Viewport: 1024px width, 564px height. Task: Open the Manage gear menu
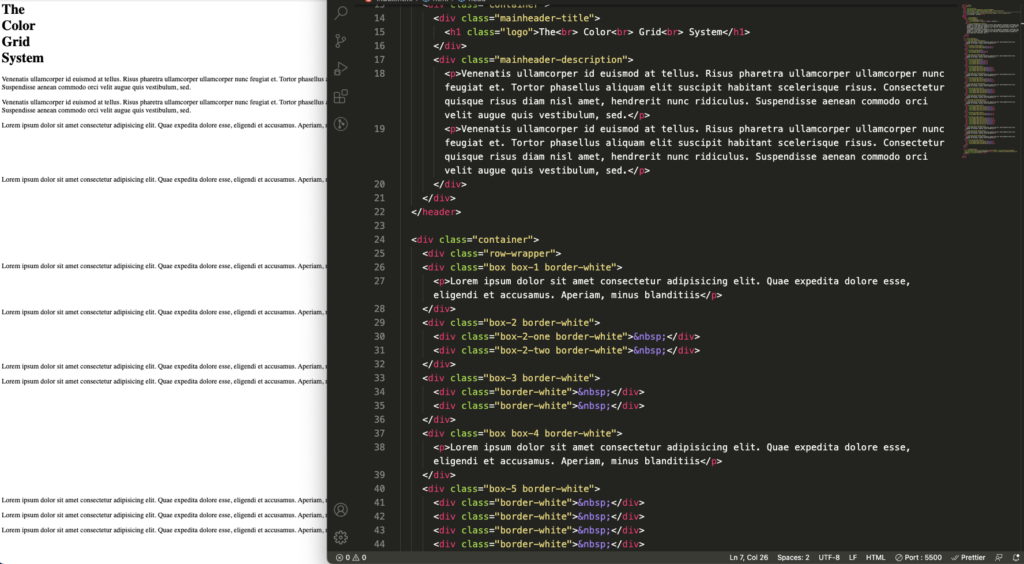(x=341, y=537)
